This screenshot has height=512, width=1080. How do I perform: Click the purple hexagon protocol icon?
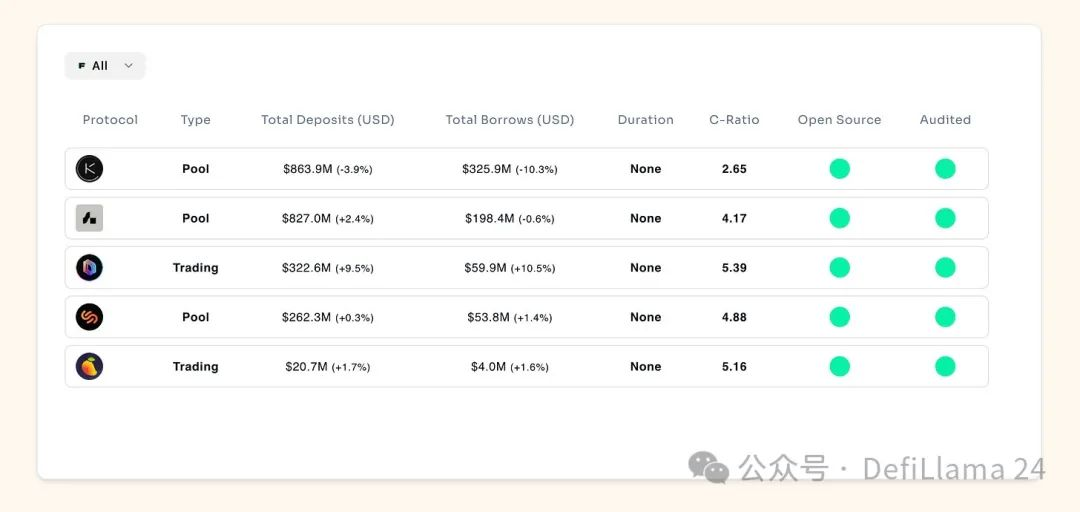90,268
